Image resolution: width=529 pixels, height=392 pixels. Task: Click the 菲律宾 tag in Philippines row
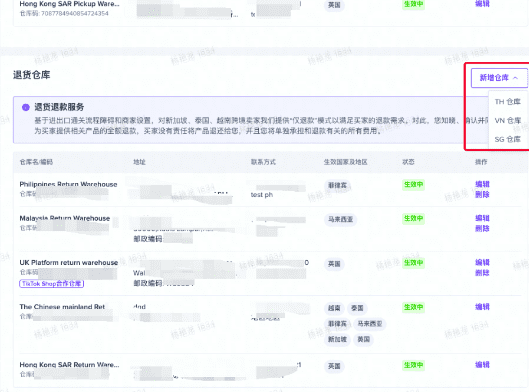click(337, 186)
